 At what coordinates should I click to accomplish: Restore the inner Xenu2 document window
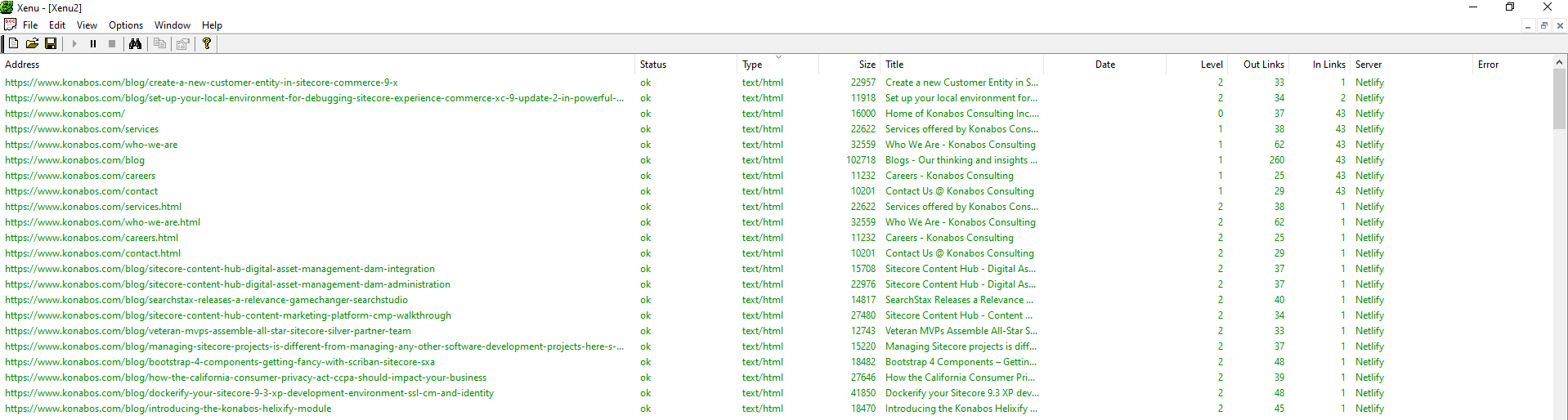click(1543, 25)
